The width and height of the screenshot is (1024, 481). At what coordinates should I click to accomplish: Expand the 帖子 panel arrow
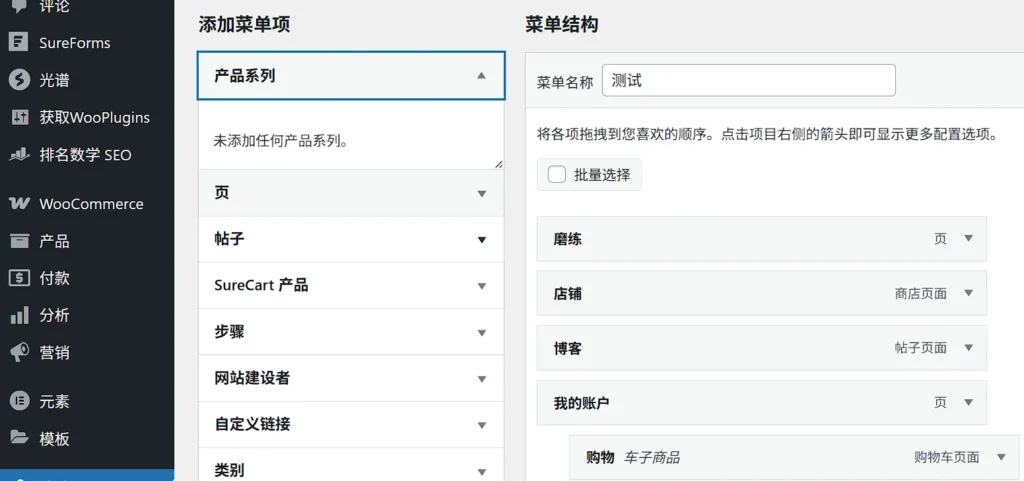(x=482, y=240)
